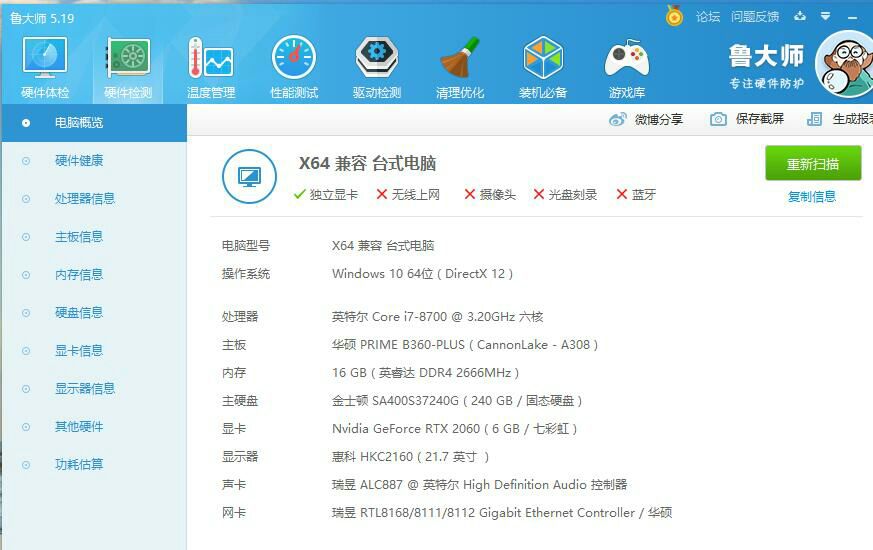Click the ALC887 sound card value
This screenshot has width=873, height=550.
pos(479,484)
